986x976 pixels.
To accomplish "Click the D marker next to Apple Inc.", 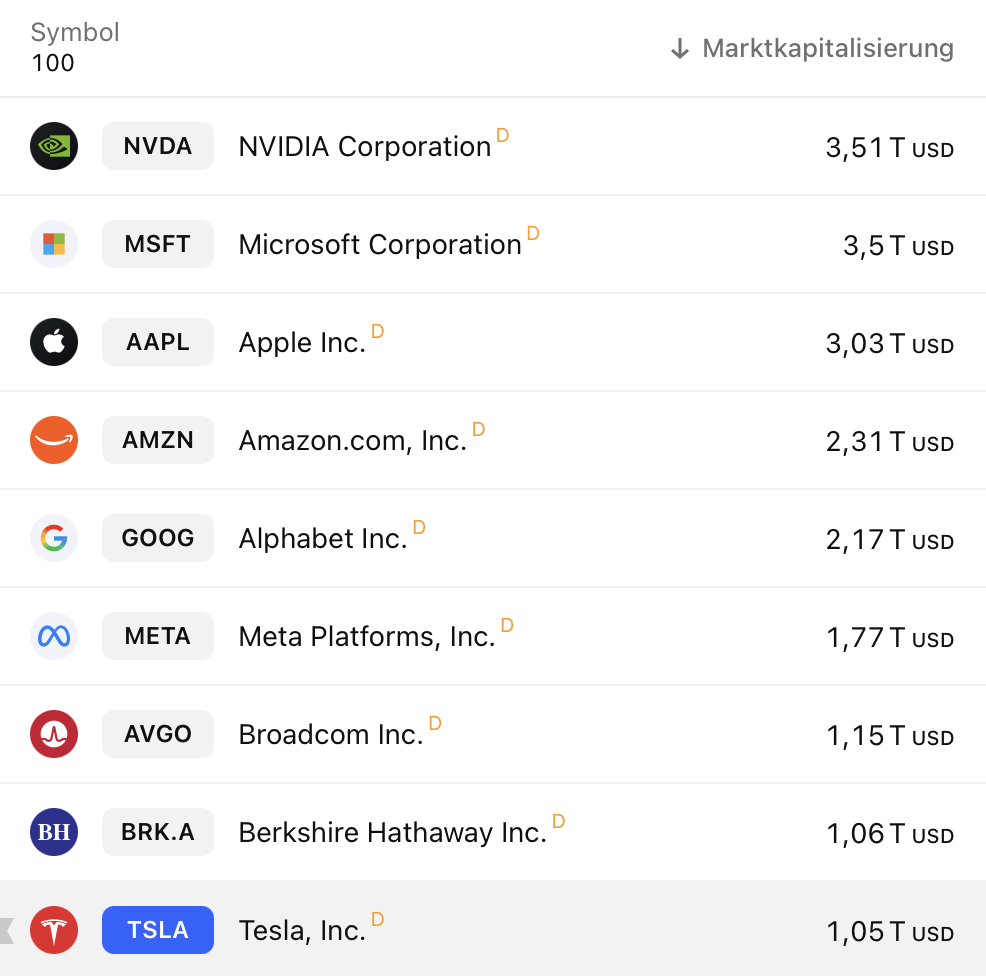I will 377,331.
